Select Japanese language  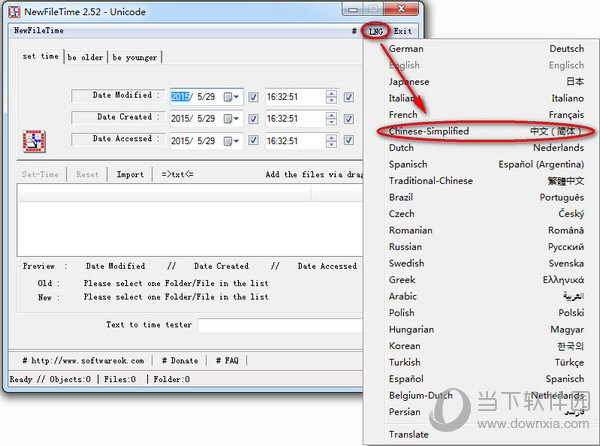[486, 82]
